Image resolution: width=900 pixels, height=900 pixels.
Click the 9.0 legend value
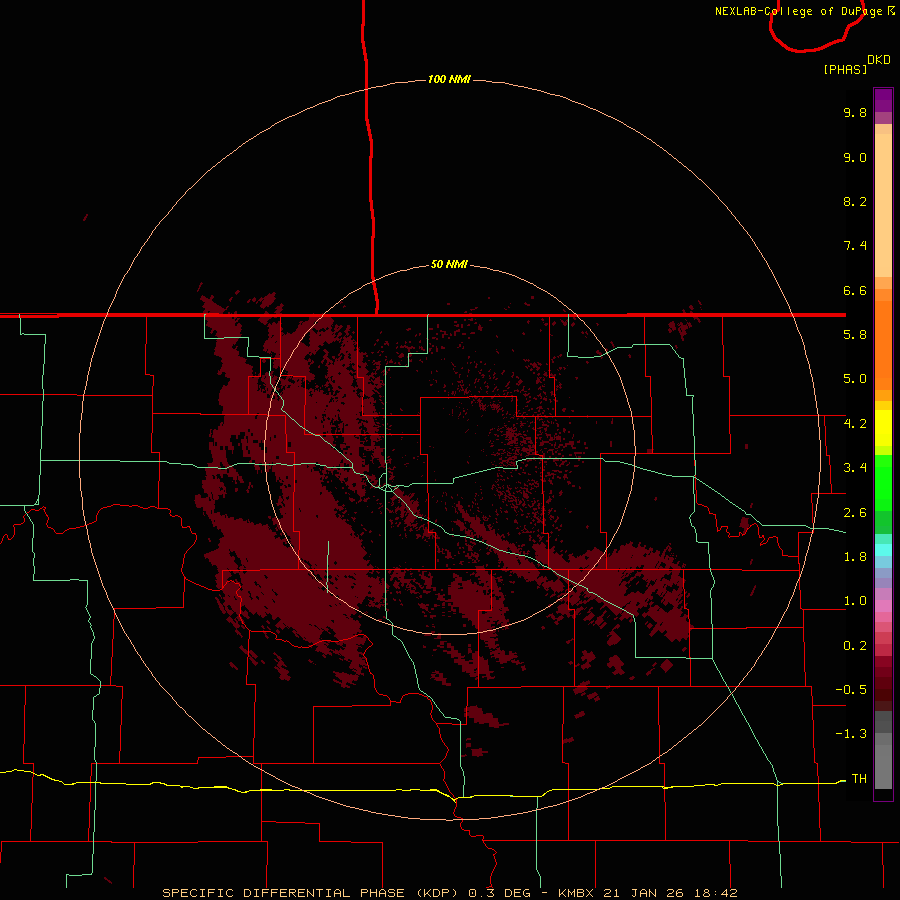tap(855, 157)
